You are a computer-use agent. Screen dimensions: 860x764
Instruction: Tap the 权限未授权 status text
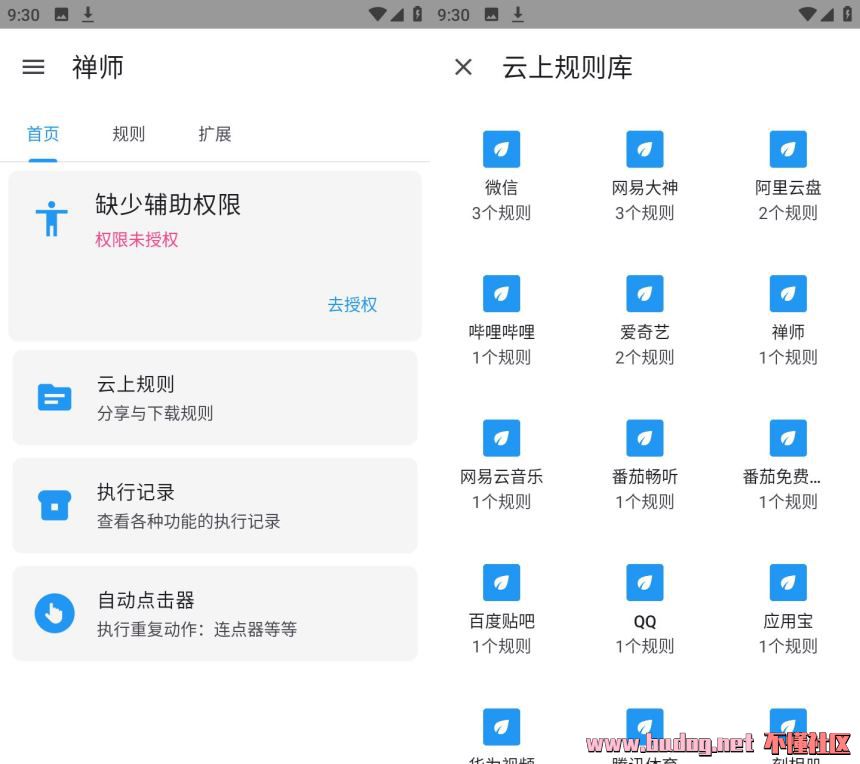point(137,240)
